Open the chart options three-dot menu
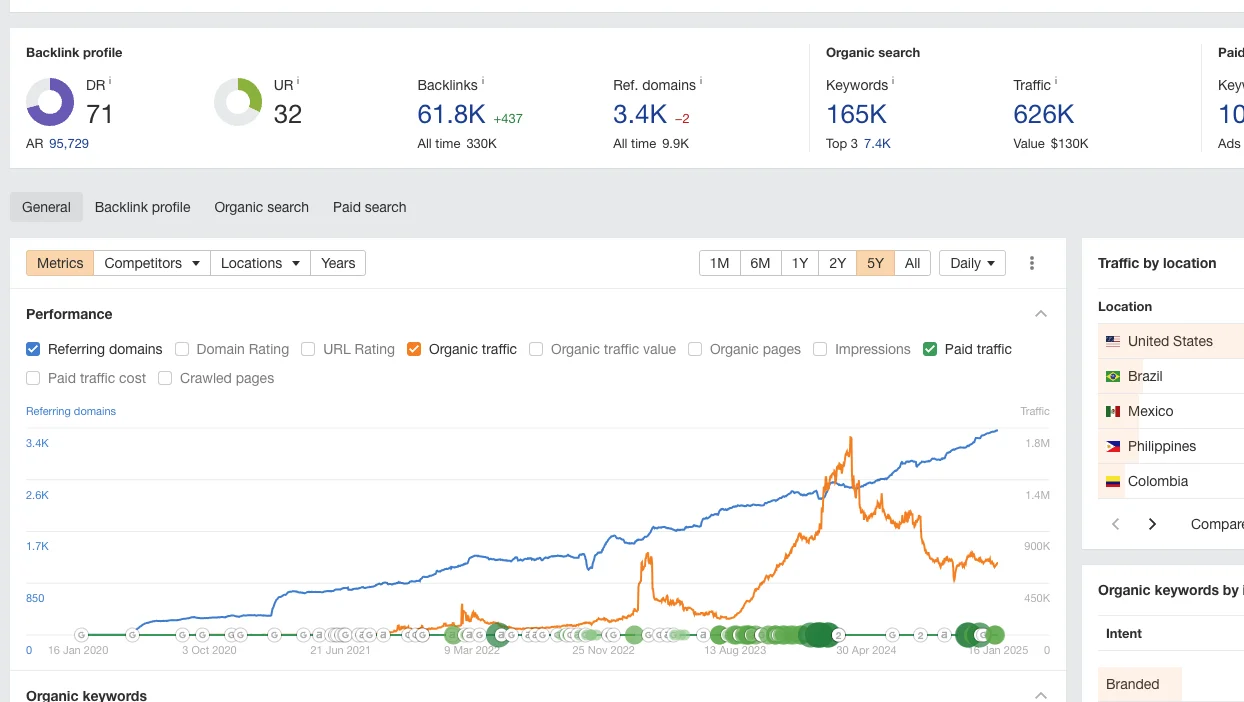Viewport: 1244px width, 702px height. click(x=1031, y=263)
